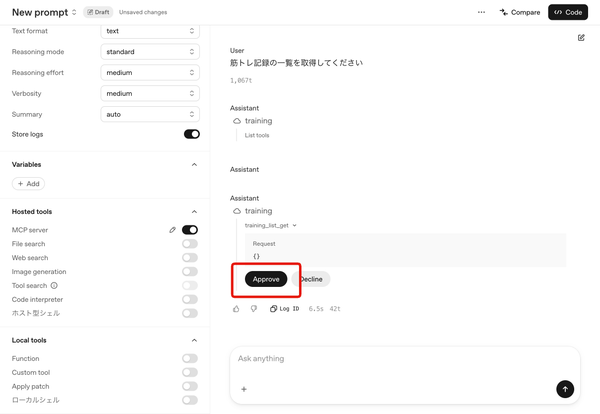600x414 pixels.
Task: Click the Compare button
Action: pyautogui.click(x=520, y=12)
